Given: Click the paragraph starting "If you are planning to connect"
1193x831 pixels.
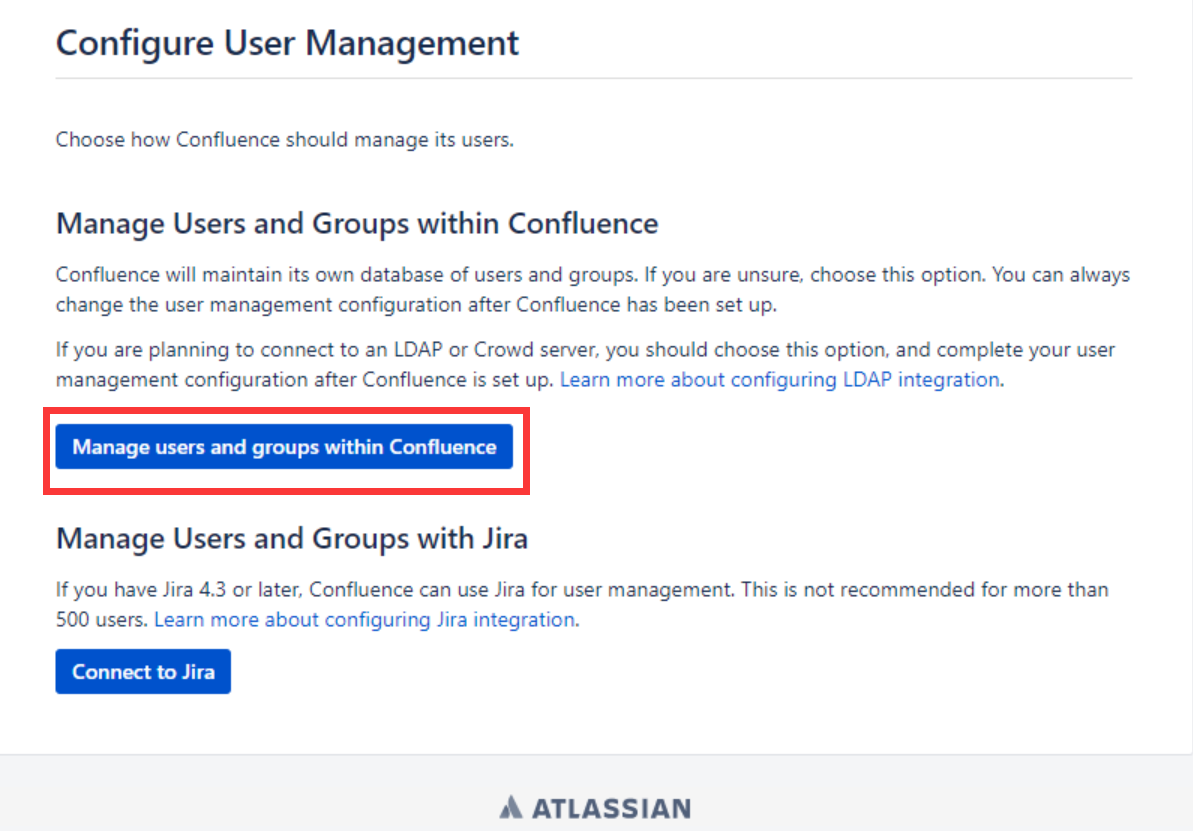Looking at the screenshot, I should point(586,365).
